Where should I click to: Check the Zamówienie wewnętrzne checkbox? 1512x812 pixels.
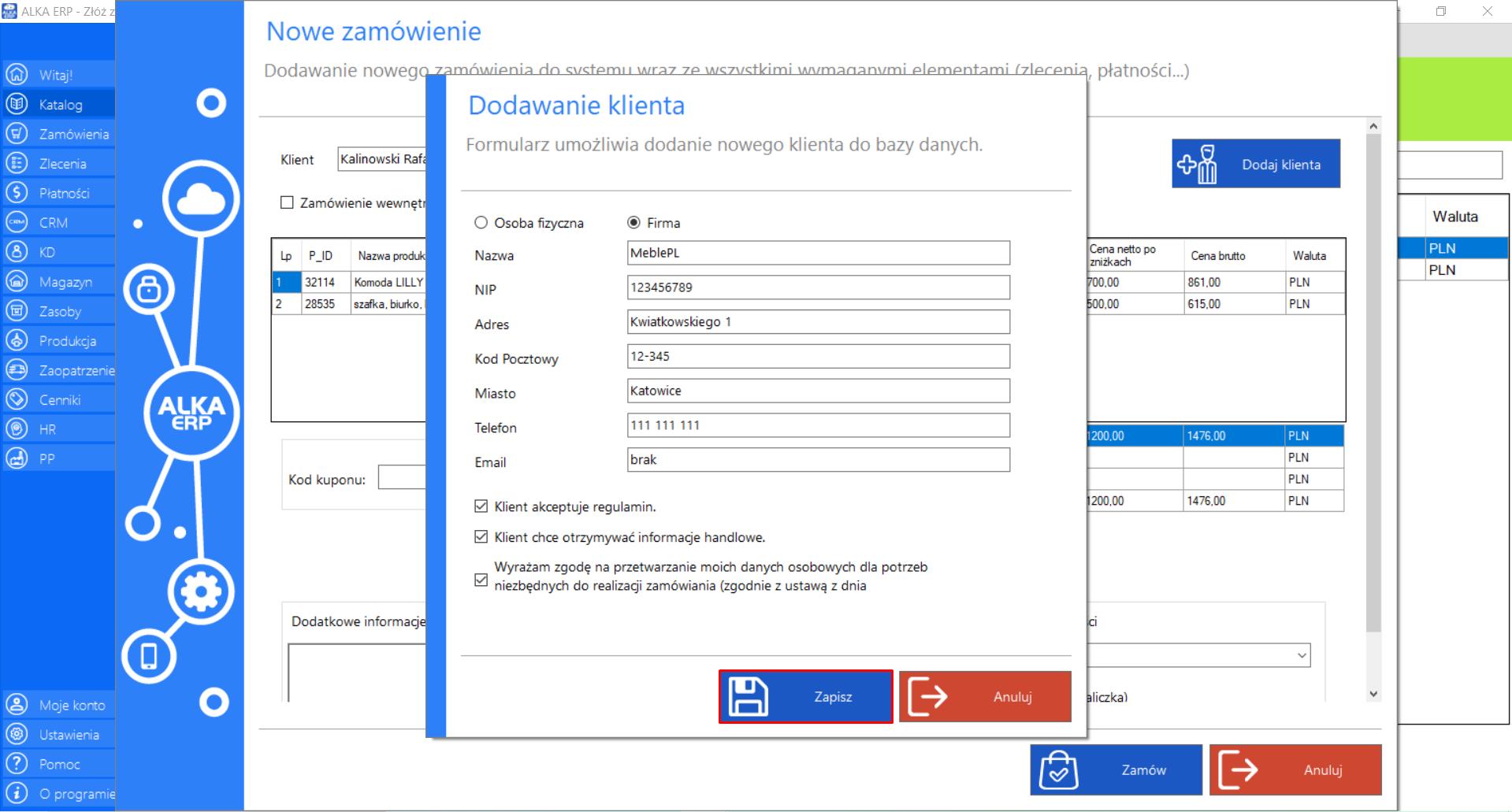click(x=287, y=202)
